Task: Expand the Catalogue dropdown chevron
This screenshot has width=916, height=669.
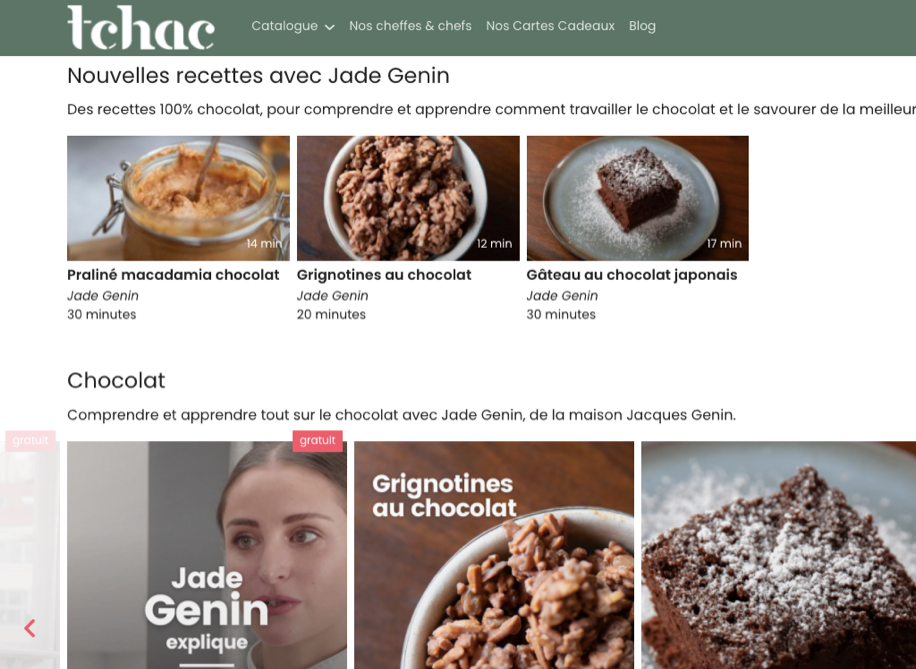Action: 329,27
